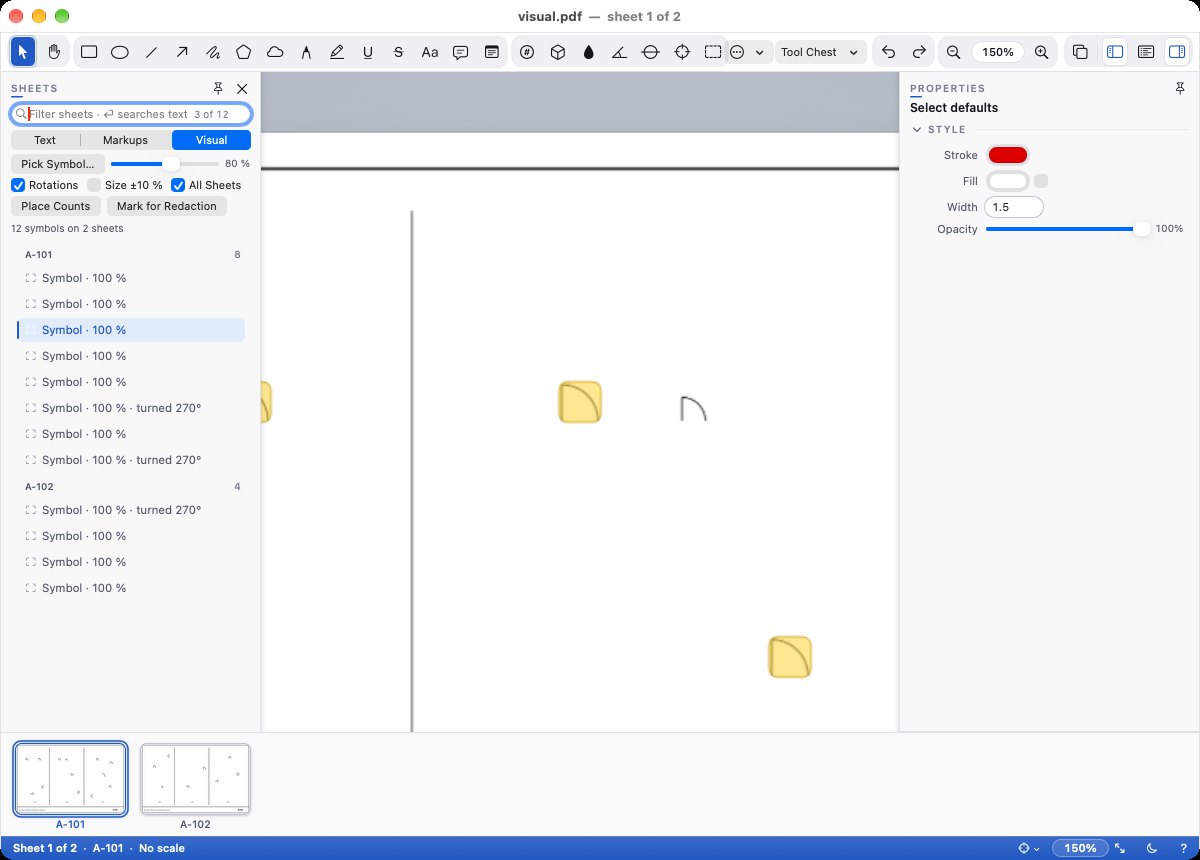The image size is (1200, 860).
Task: Select the pen nib tool
Action: click(x=306, y=52)
